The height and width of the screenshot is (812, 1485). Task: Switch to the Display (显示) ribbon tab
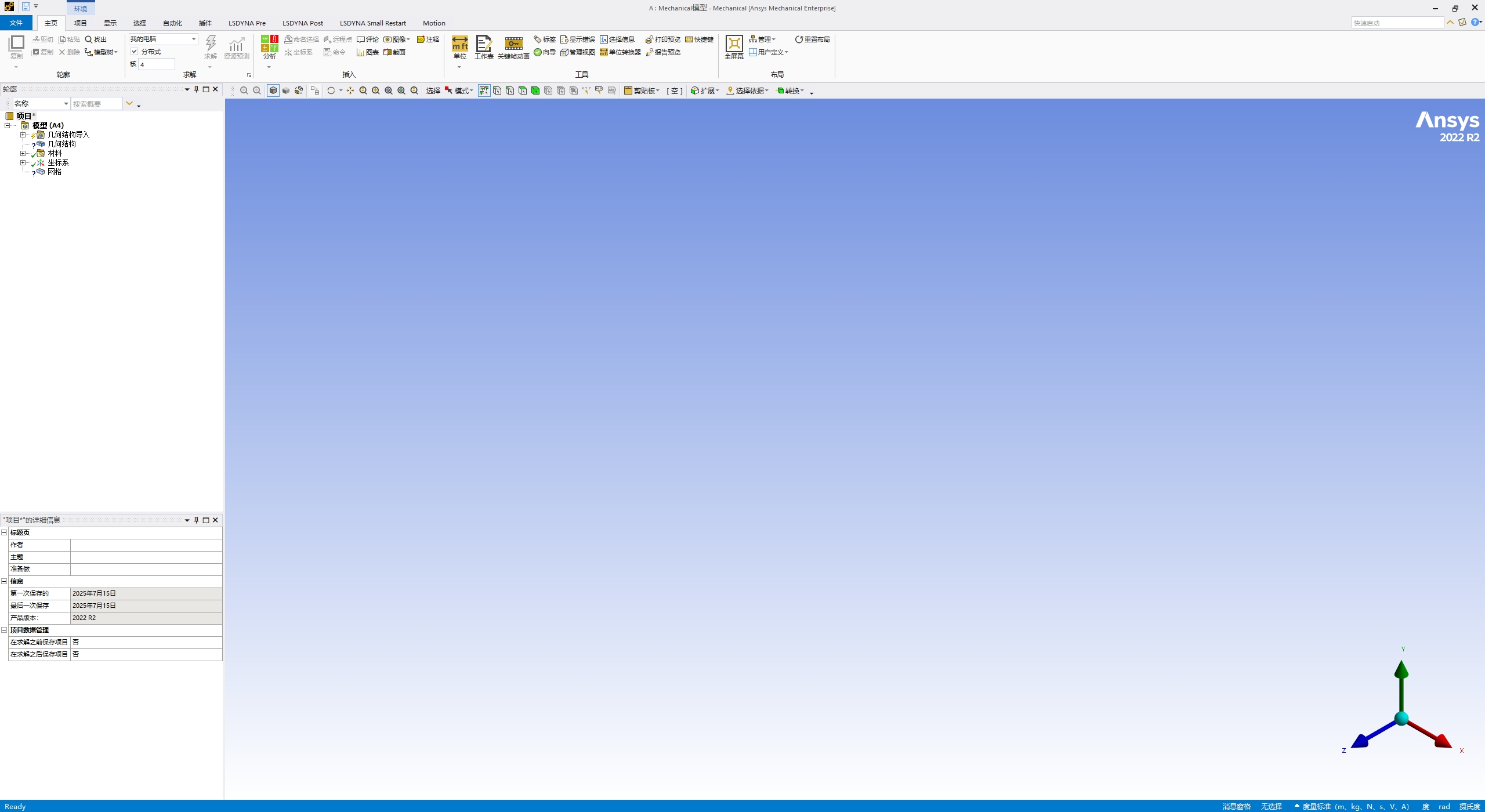110,23
